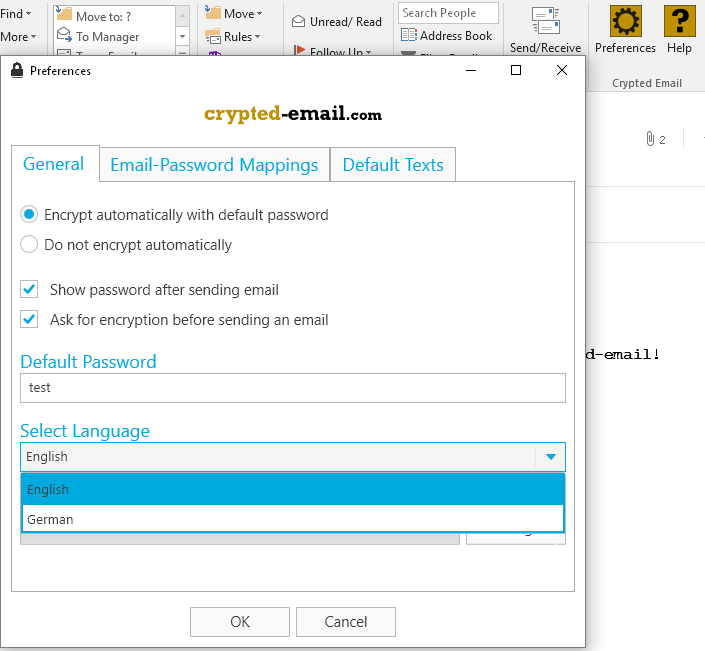The width and height of the screenshot is (705, 651).
Task: Switch to Email-Password Mappings tab
Action: [214, 165]
